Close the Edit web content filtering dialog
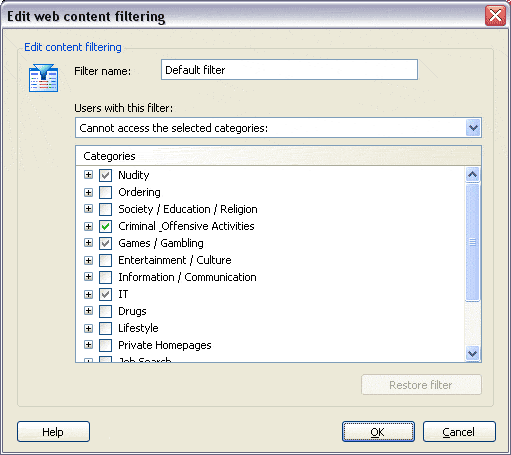 [x=495, y=16]
